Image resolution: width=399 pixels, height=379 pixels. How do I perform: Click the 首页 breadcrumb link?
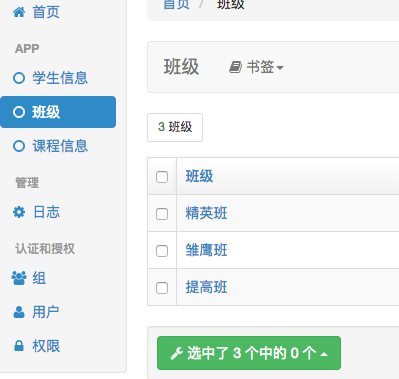(x=177, y=4)
